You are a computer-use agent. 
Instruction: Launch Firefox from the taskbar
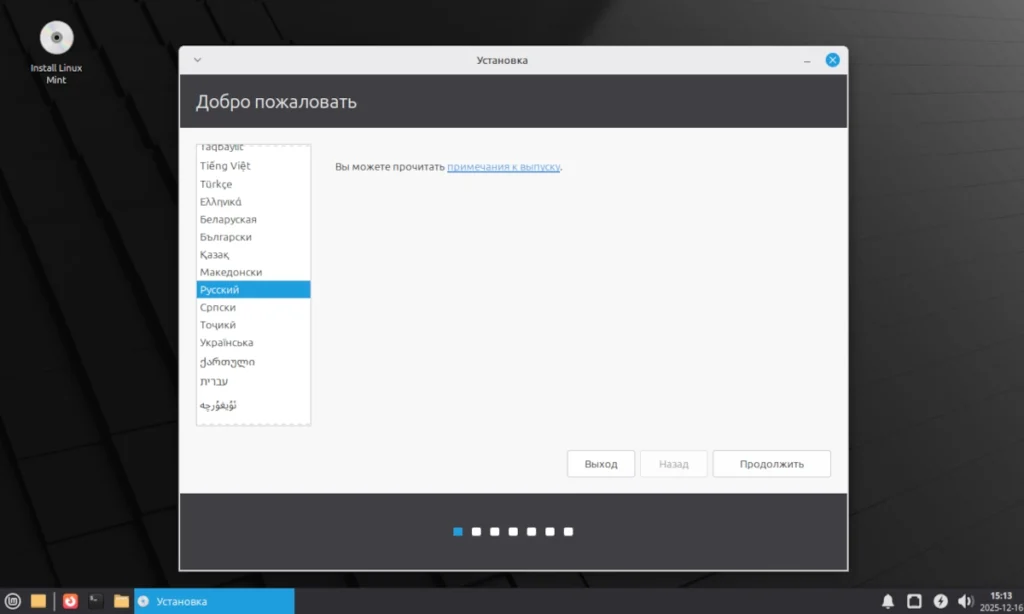70,601
